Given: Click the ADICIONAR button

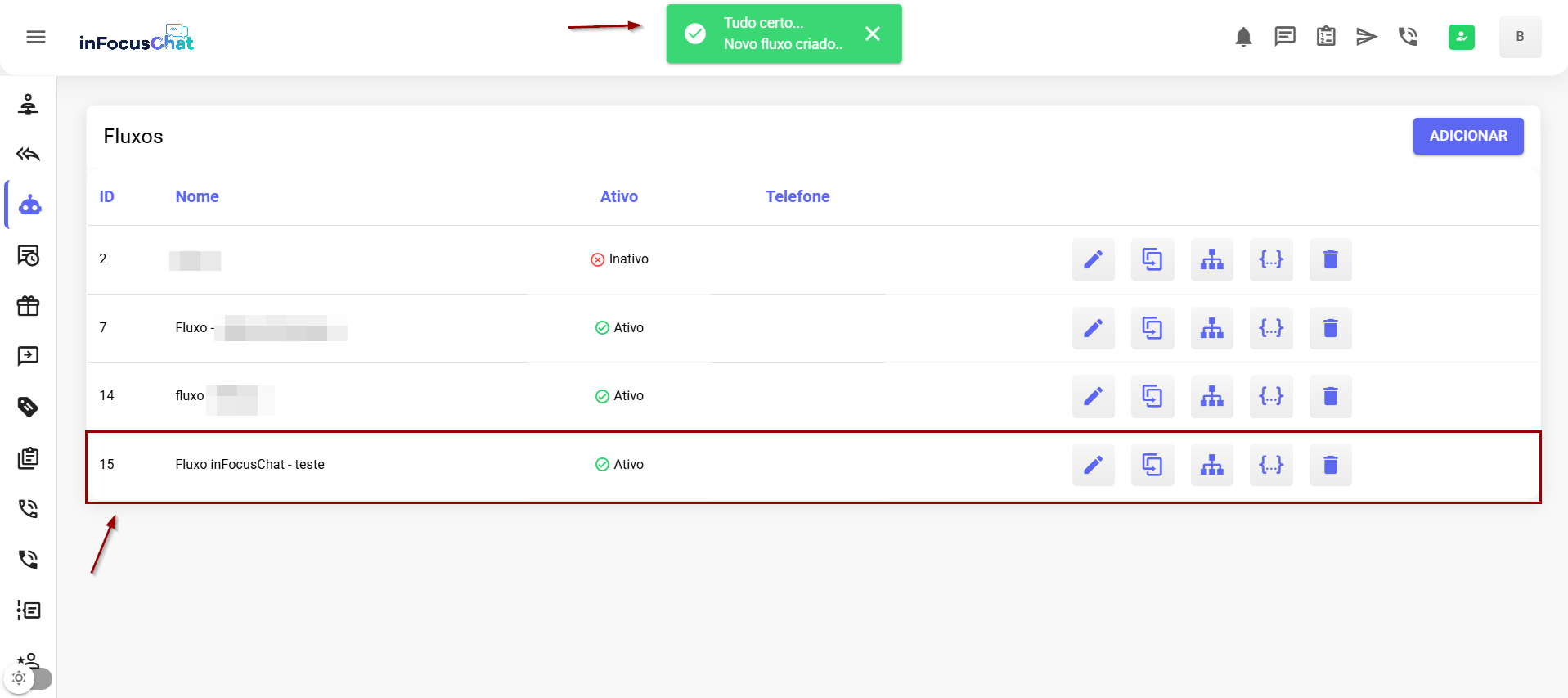Looking at the screenshot, I should click(x=1467, y=136).
